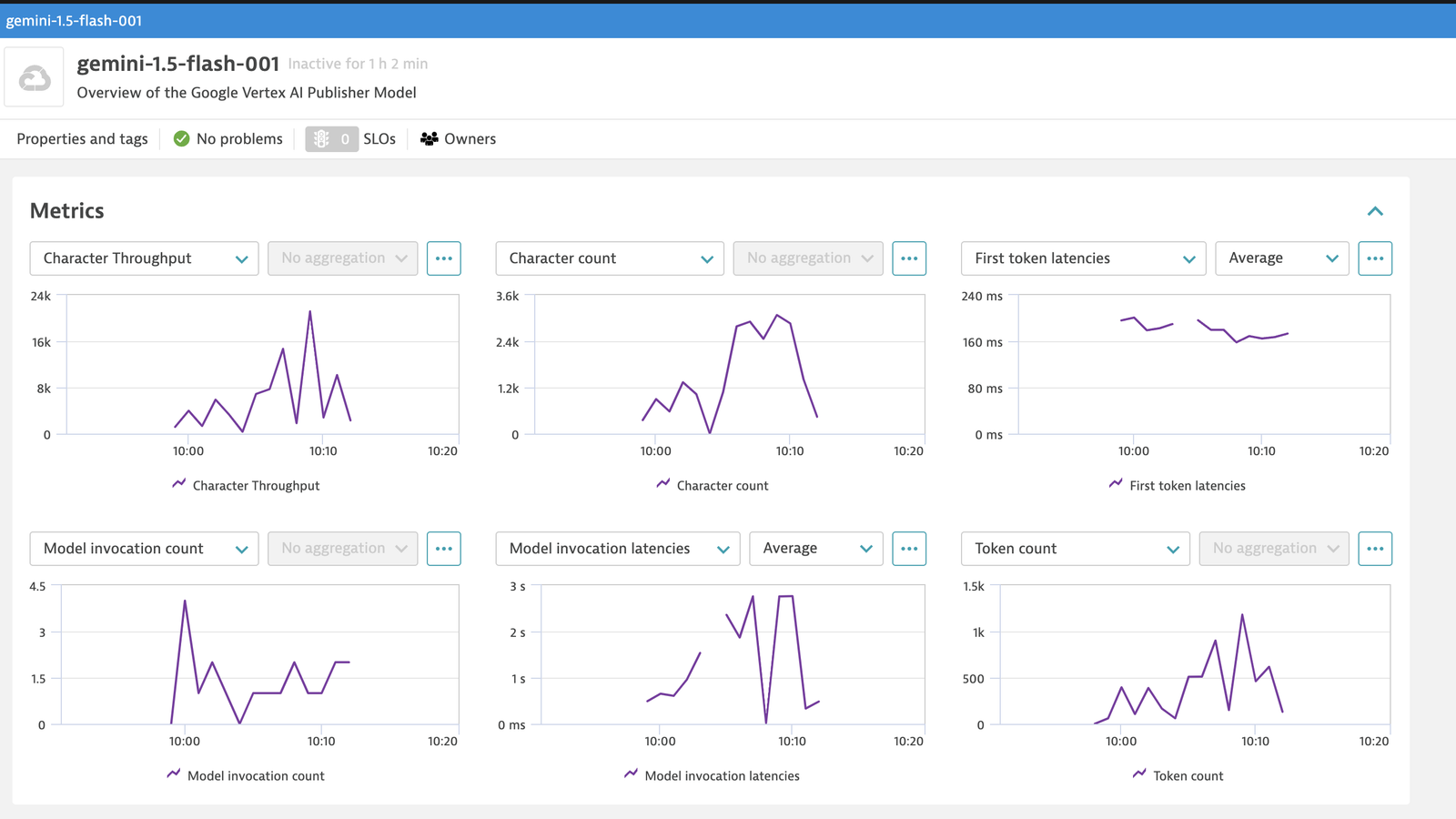Open the Token count metric dropdown
The height and width of the screenshot is (819, 1456).
(x=1076, y=549)
